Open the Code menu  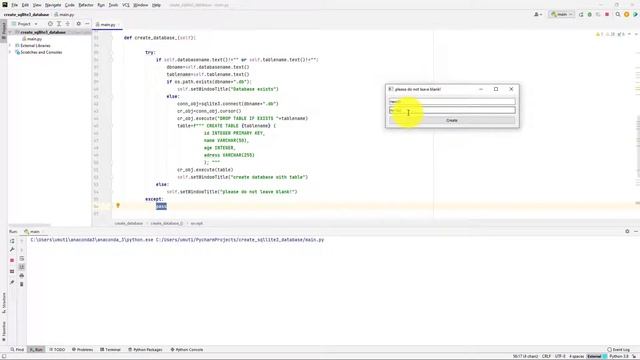[x=70, y=5]
